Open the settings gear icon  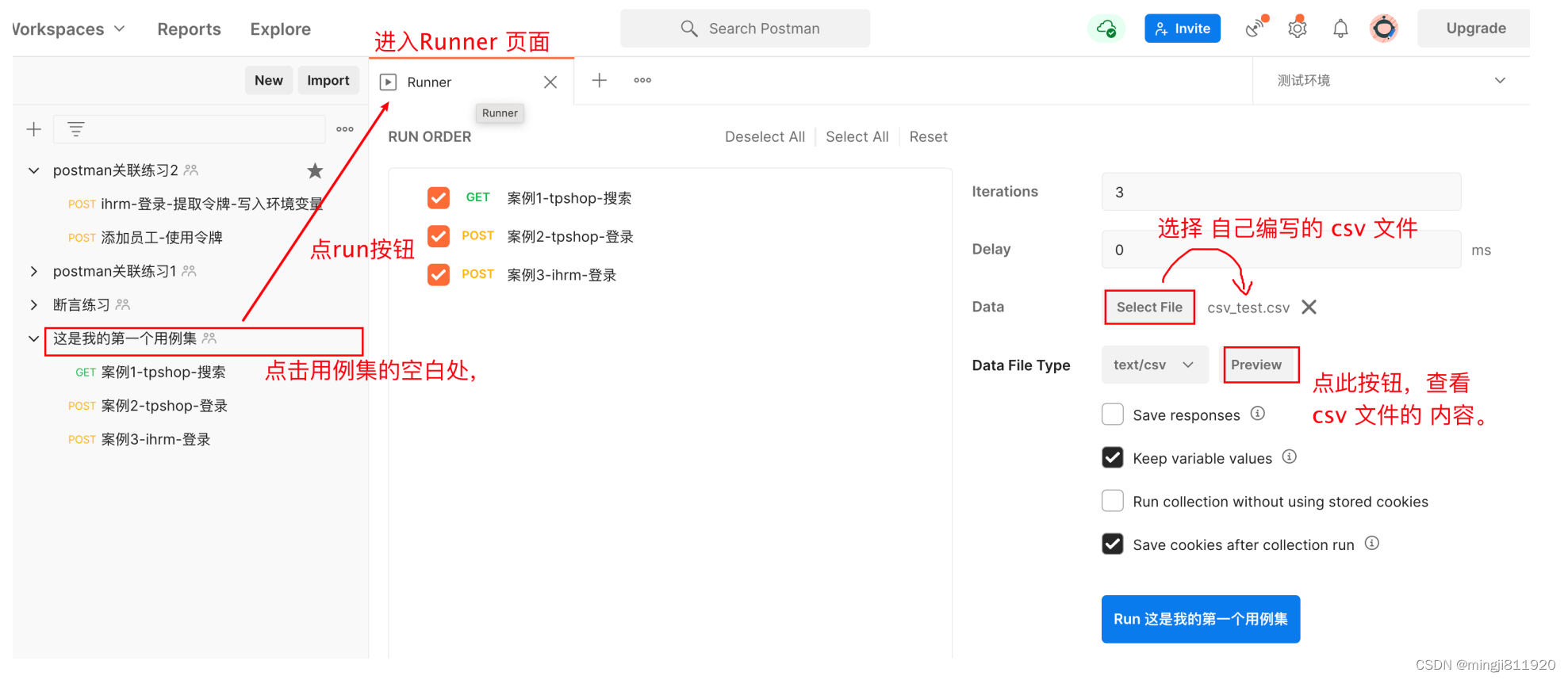pyautogui.click(x=1298, y=29)
